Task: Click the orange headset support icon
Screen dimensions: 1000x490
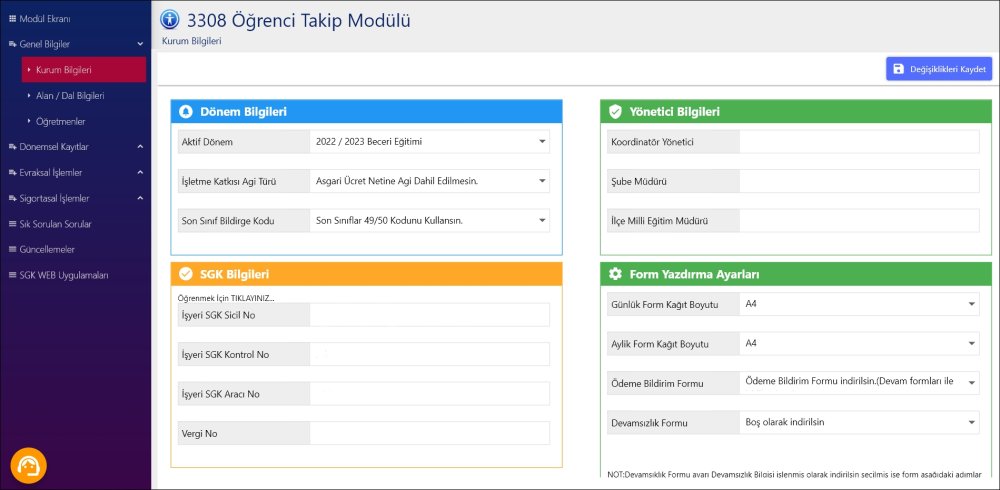Action: (x=29, y=467)
